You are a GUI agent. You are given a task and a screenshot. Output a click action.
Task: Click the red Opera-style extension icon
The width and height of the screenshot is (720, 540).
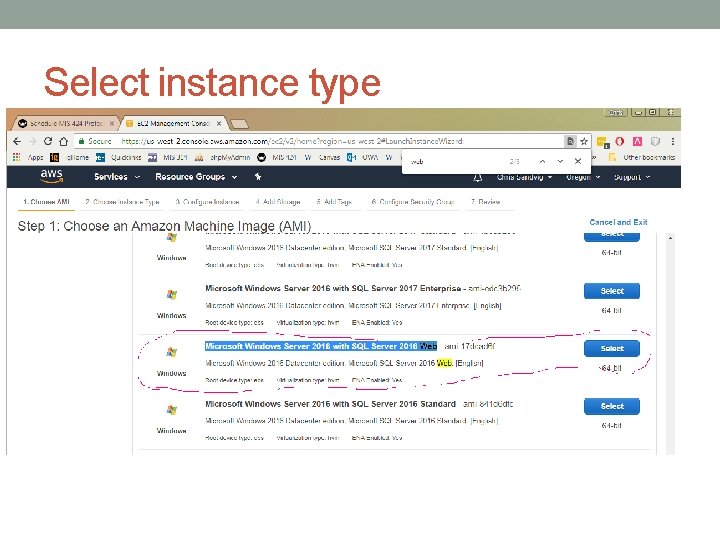pyautogui.click(x=619, y=141)
